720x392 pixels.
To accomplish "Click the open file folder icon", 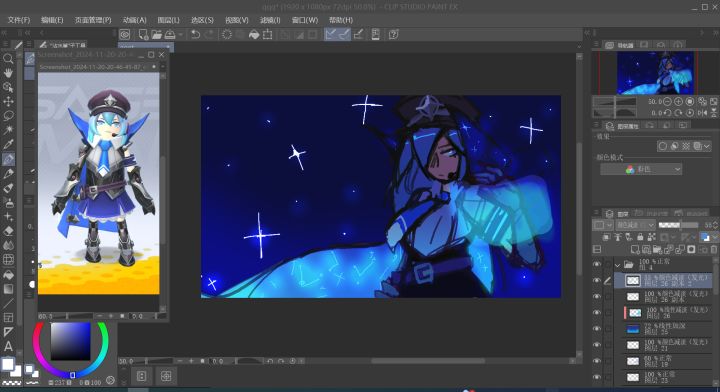I will click(x=157, y=34).
